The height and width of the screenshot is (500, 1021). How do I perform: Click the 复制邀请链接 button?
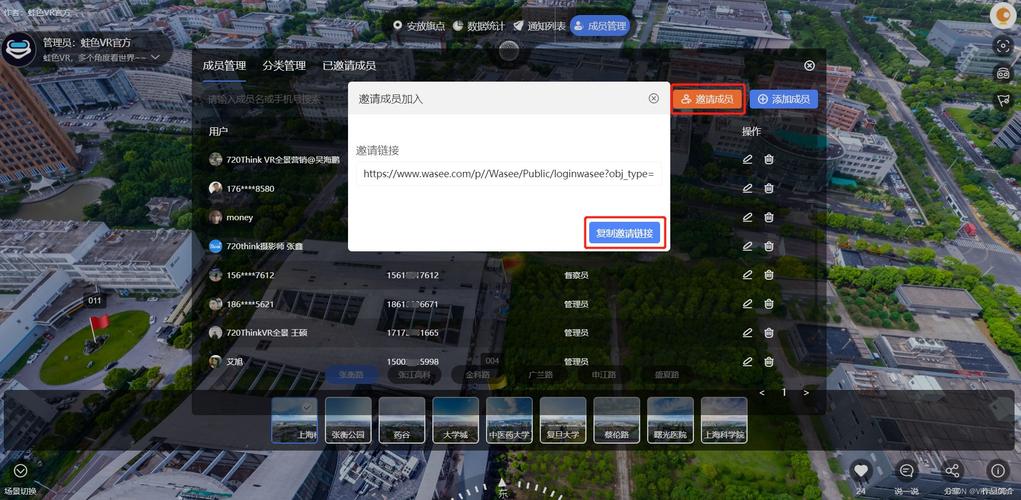coord(624,234)
